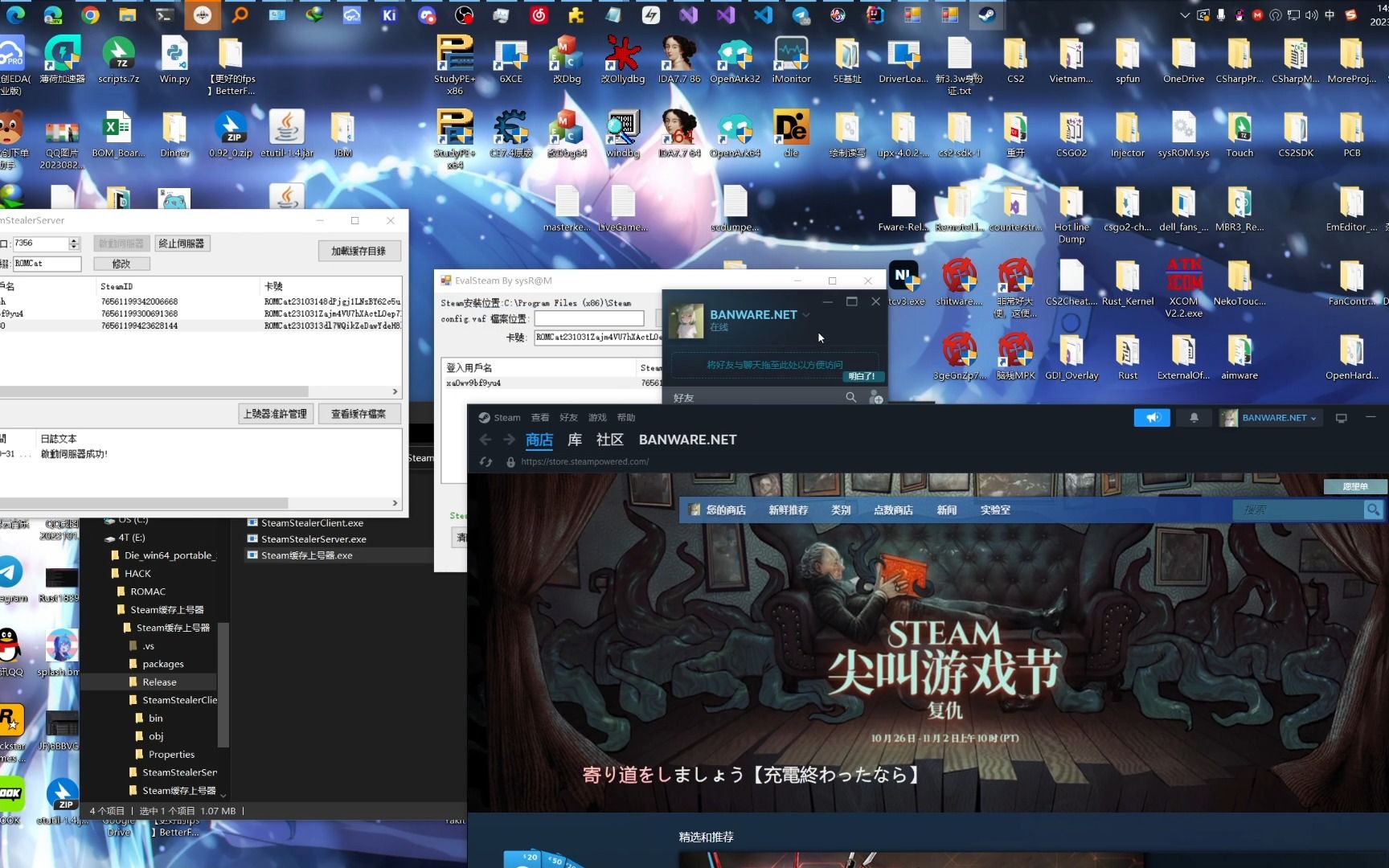This screenshot has height=868, width=1389.
Task: Open Steam notifications bell
Action: [1194, 418]
